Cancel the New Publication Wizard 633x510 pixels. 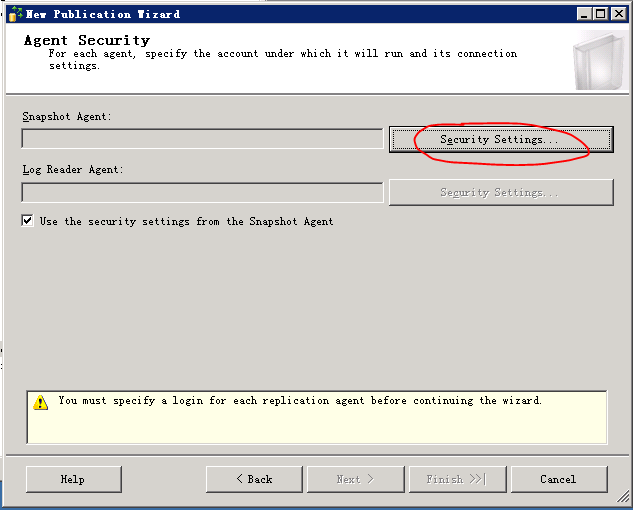559,479
